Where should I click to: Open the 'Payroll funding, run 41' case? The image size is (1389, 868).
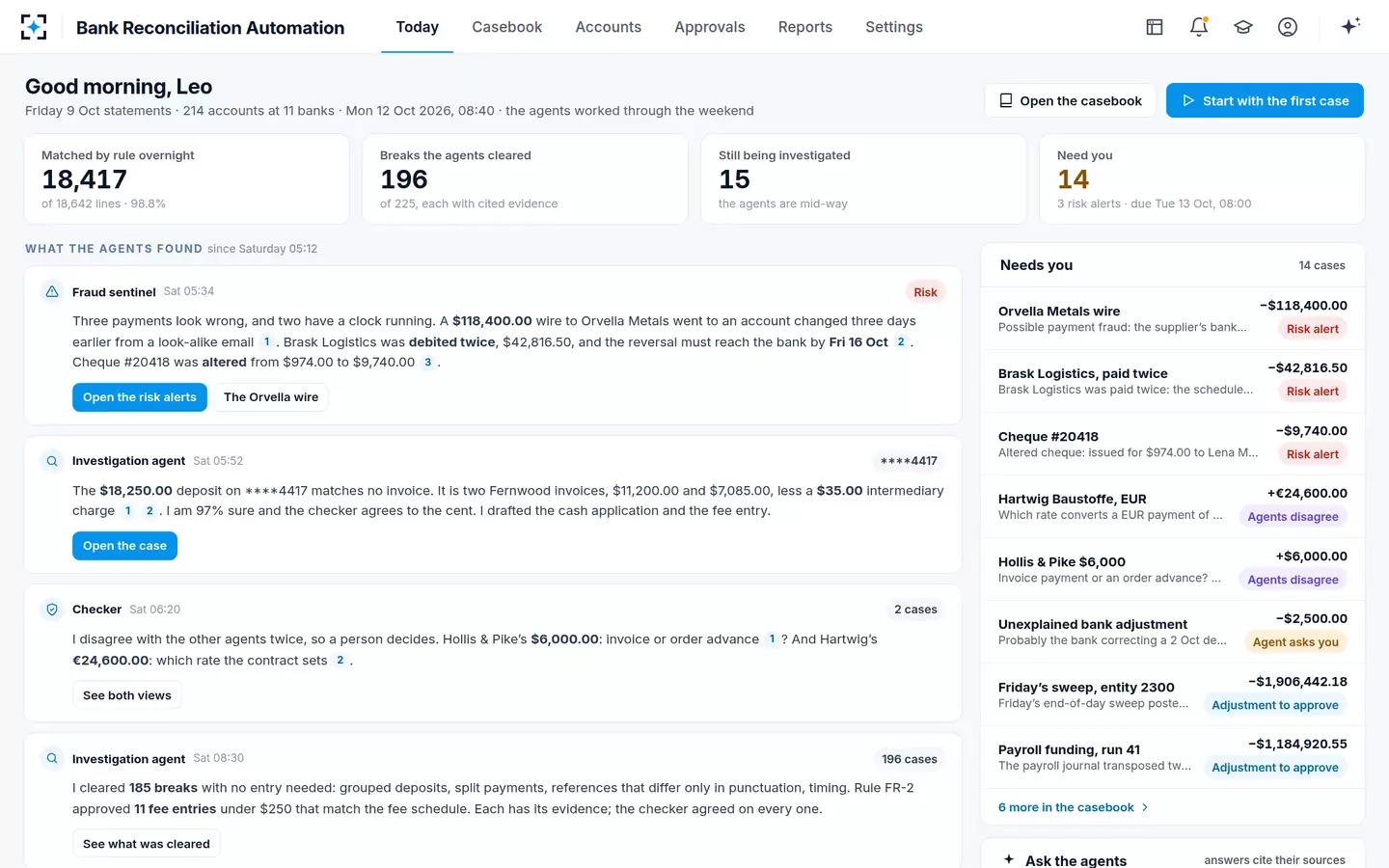[x=1173, y=757]
